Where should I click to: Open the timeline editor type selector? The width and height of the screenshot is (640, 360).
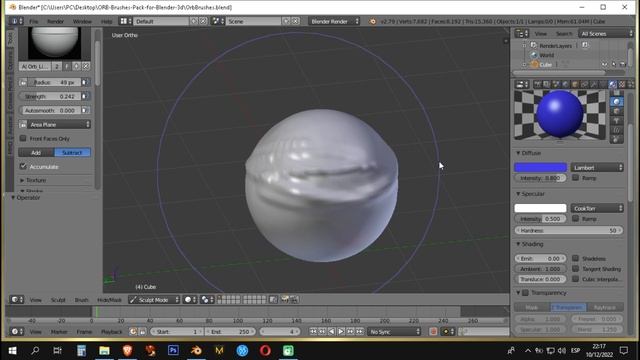(17, 331)
